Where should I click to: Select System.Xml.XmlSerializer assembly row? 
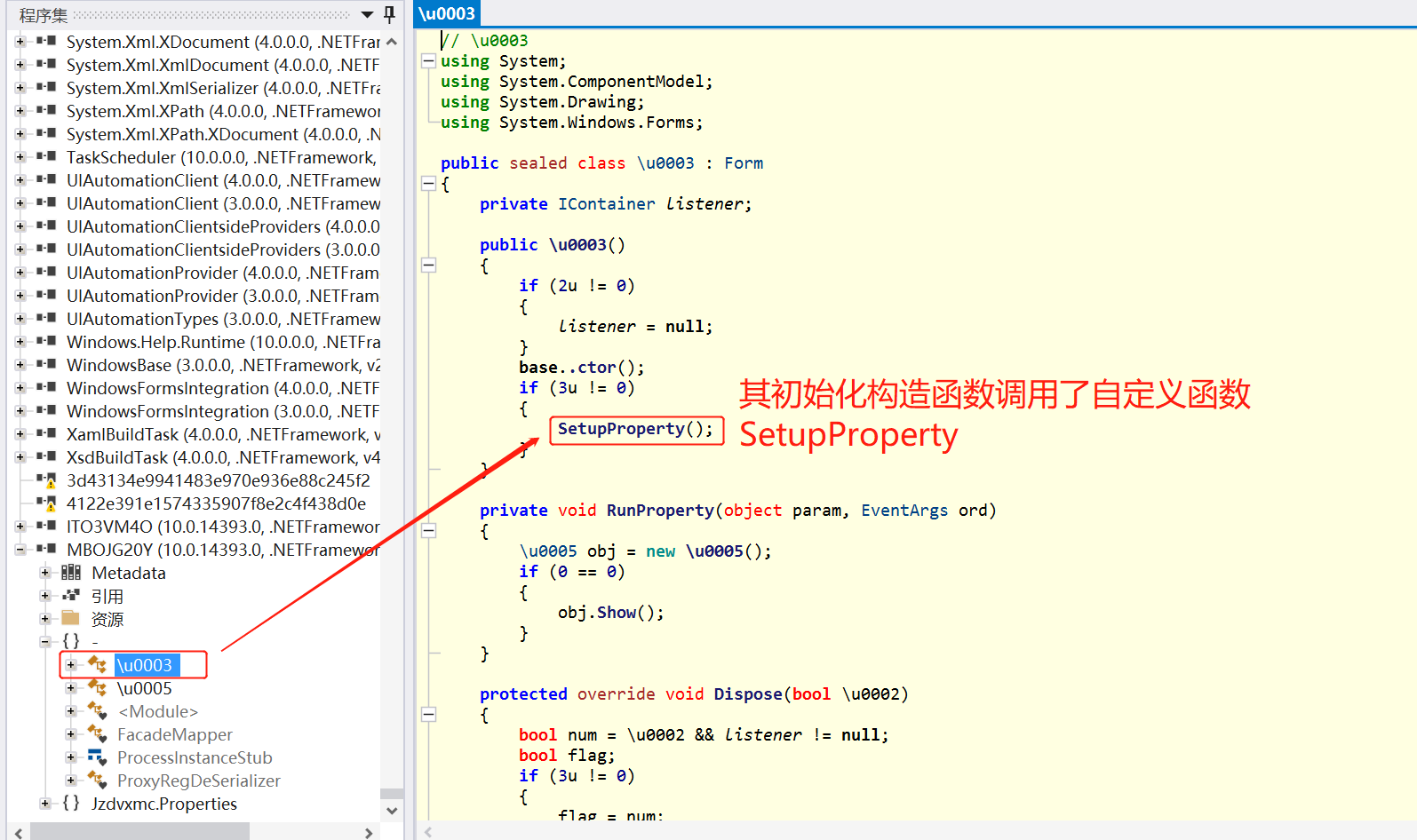(223, 88)
